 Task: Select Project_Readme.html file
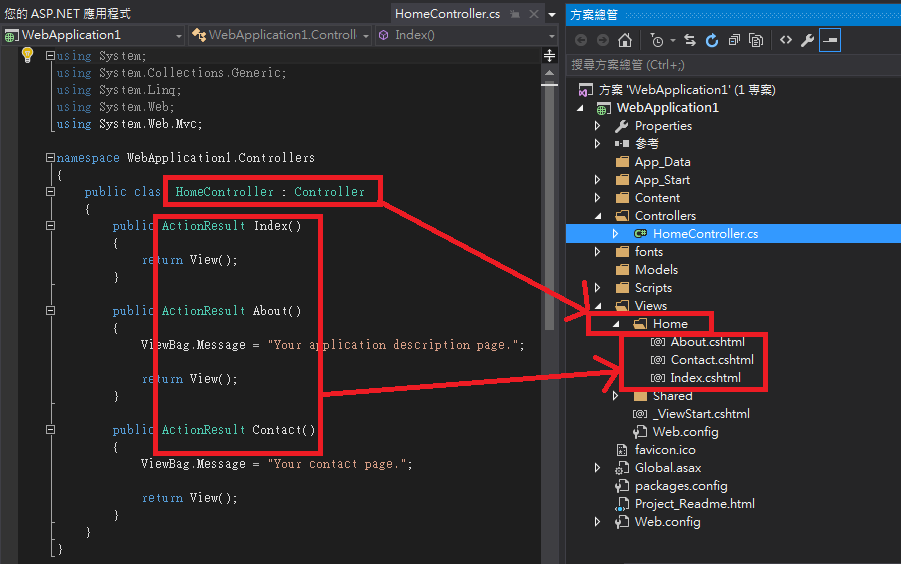coord(695,504)
